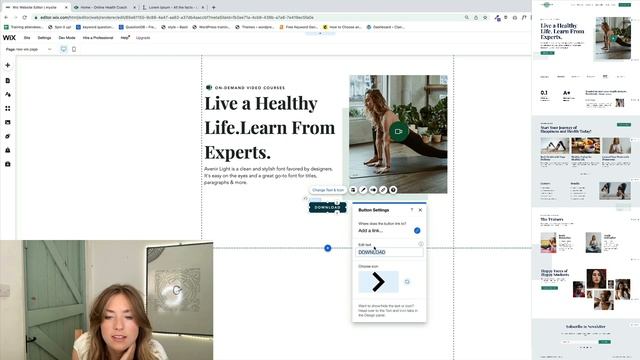Open the Page selector dropdown
Image resolution: width=640 pixels, height=360 pixels.
(29, 49)
